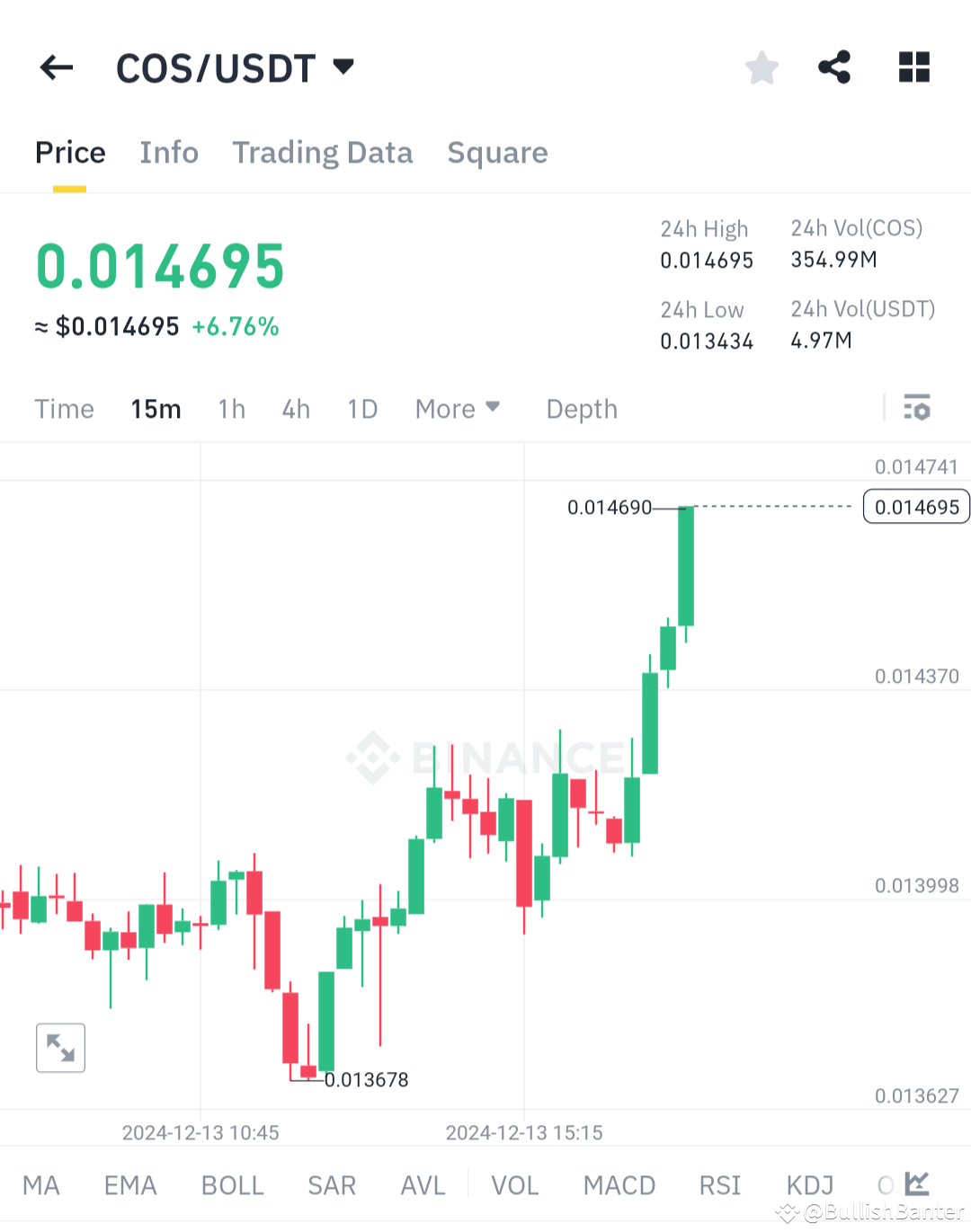Viewport: 971px width, 1232px height.
Task: Enable the RSI indicator
Action: 719,1185
